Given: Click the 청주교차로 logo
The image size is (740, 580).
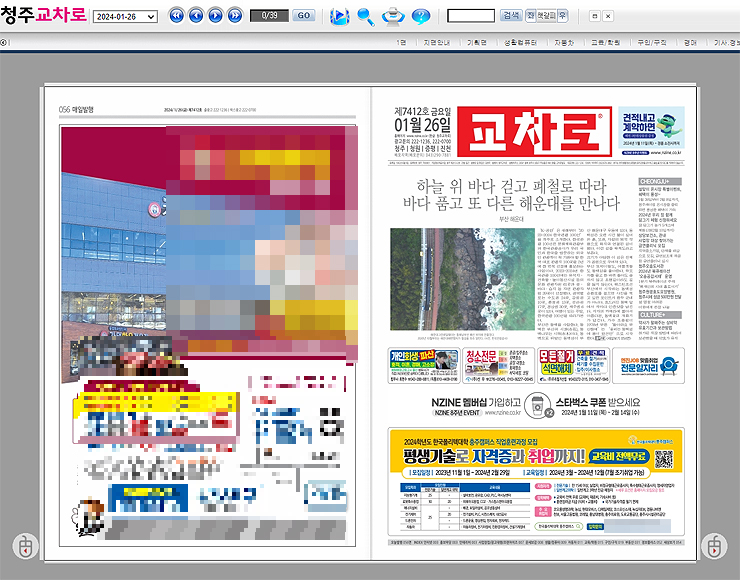Looking at the screenshot, I should point(43,15).
